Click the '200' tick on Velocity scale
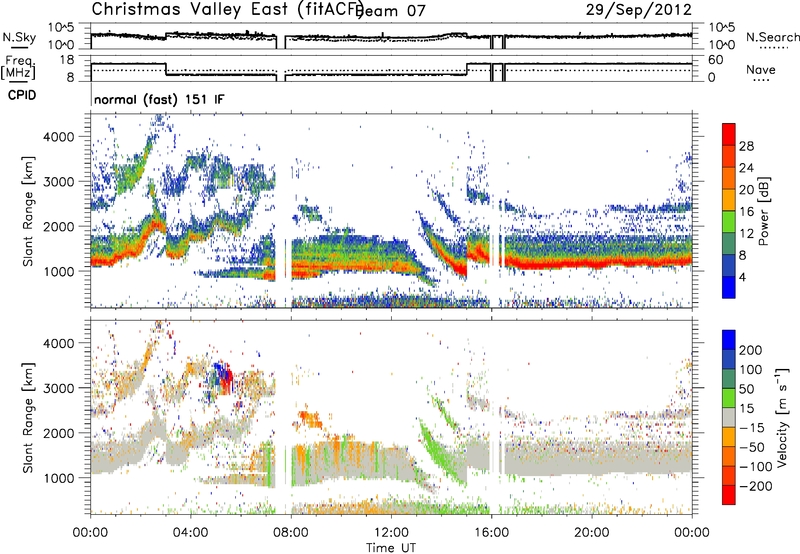This screenshot has width=800, height=554. pyautogui.click(x=750, y=350)
